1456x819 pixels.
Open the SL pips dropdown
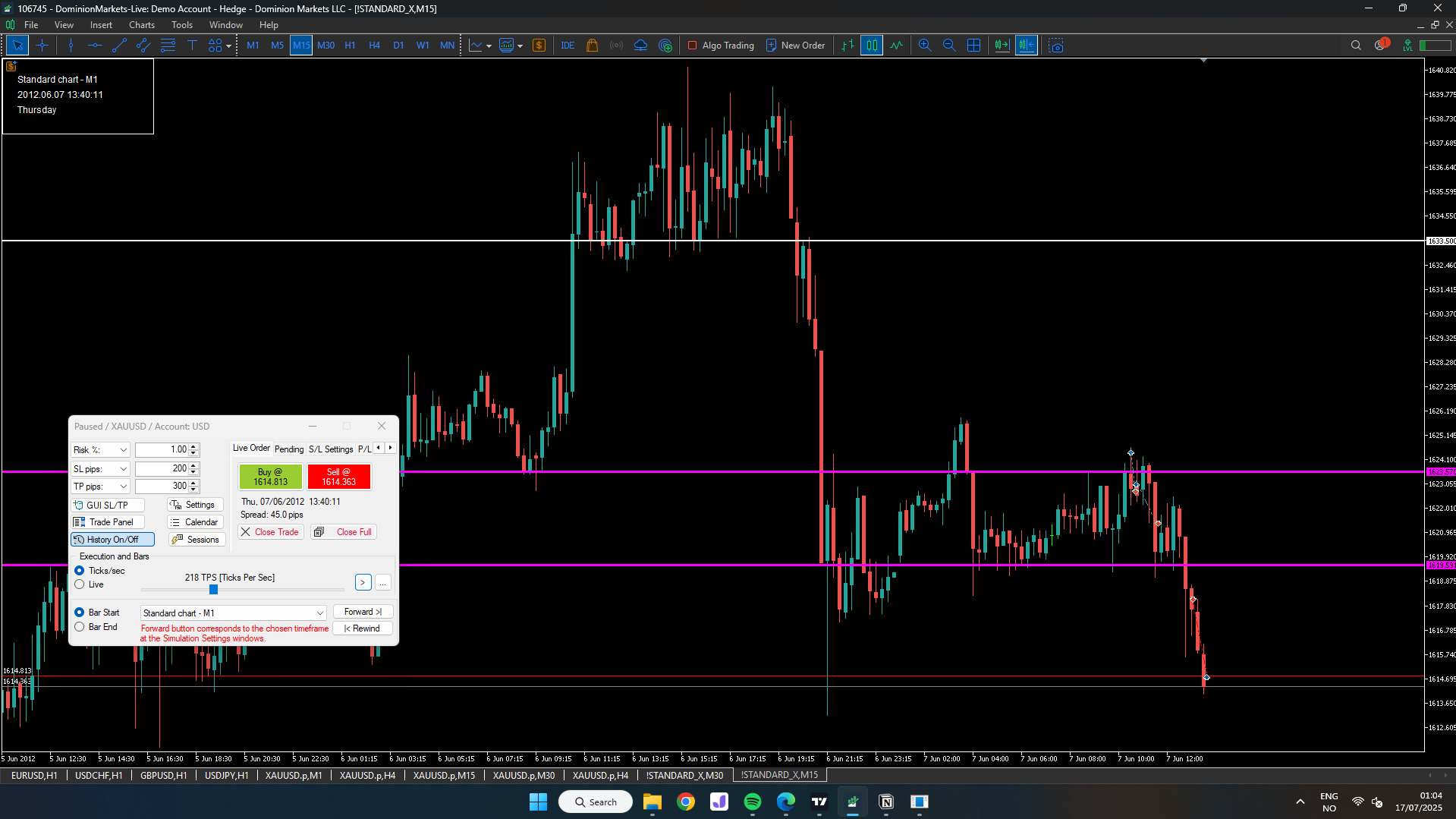100,469
